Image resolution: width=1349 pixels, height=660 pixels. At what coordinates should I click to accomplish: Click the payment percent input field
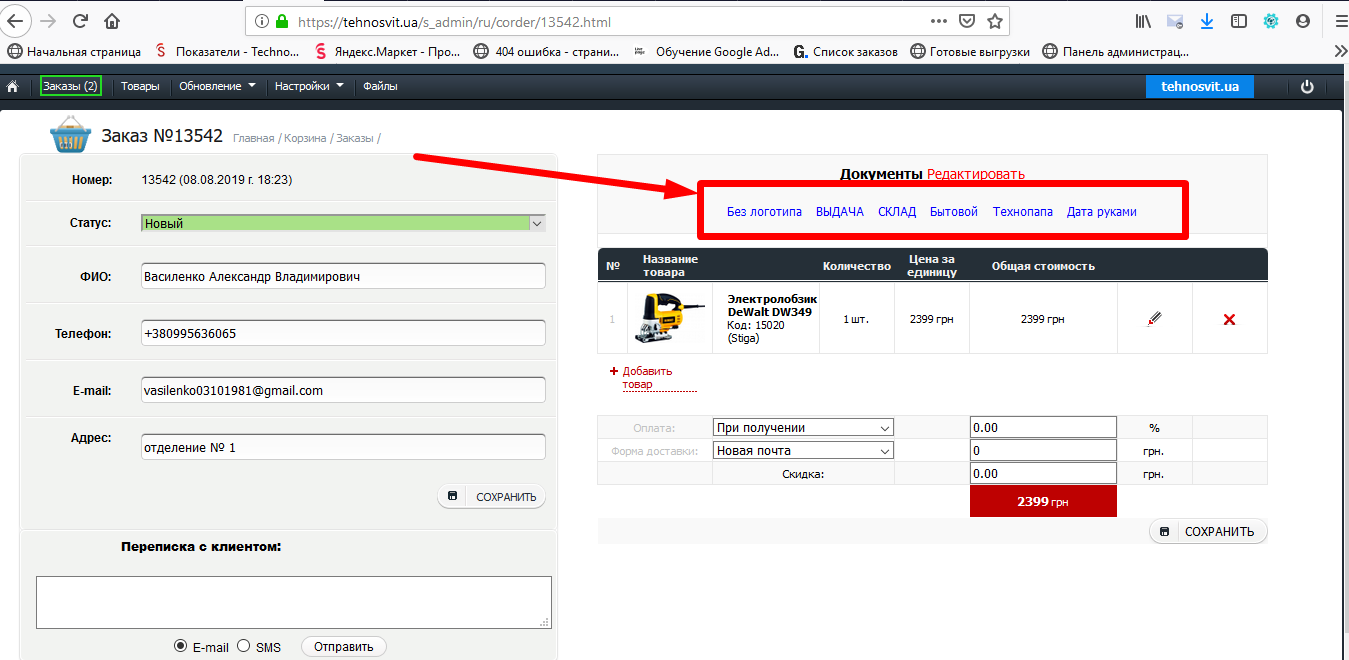tap(1043, 428)
